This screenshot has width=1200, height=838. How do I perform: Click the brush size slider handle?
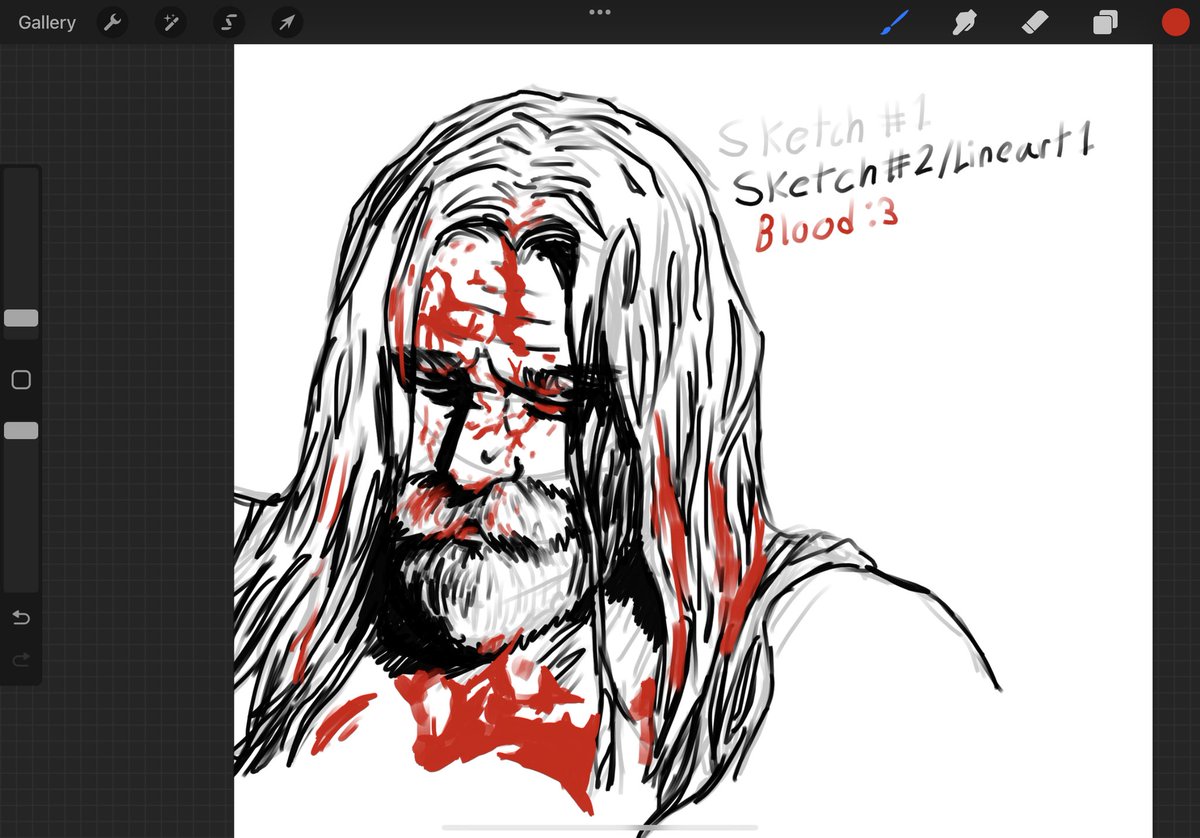(21, 318)
